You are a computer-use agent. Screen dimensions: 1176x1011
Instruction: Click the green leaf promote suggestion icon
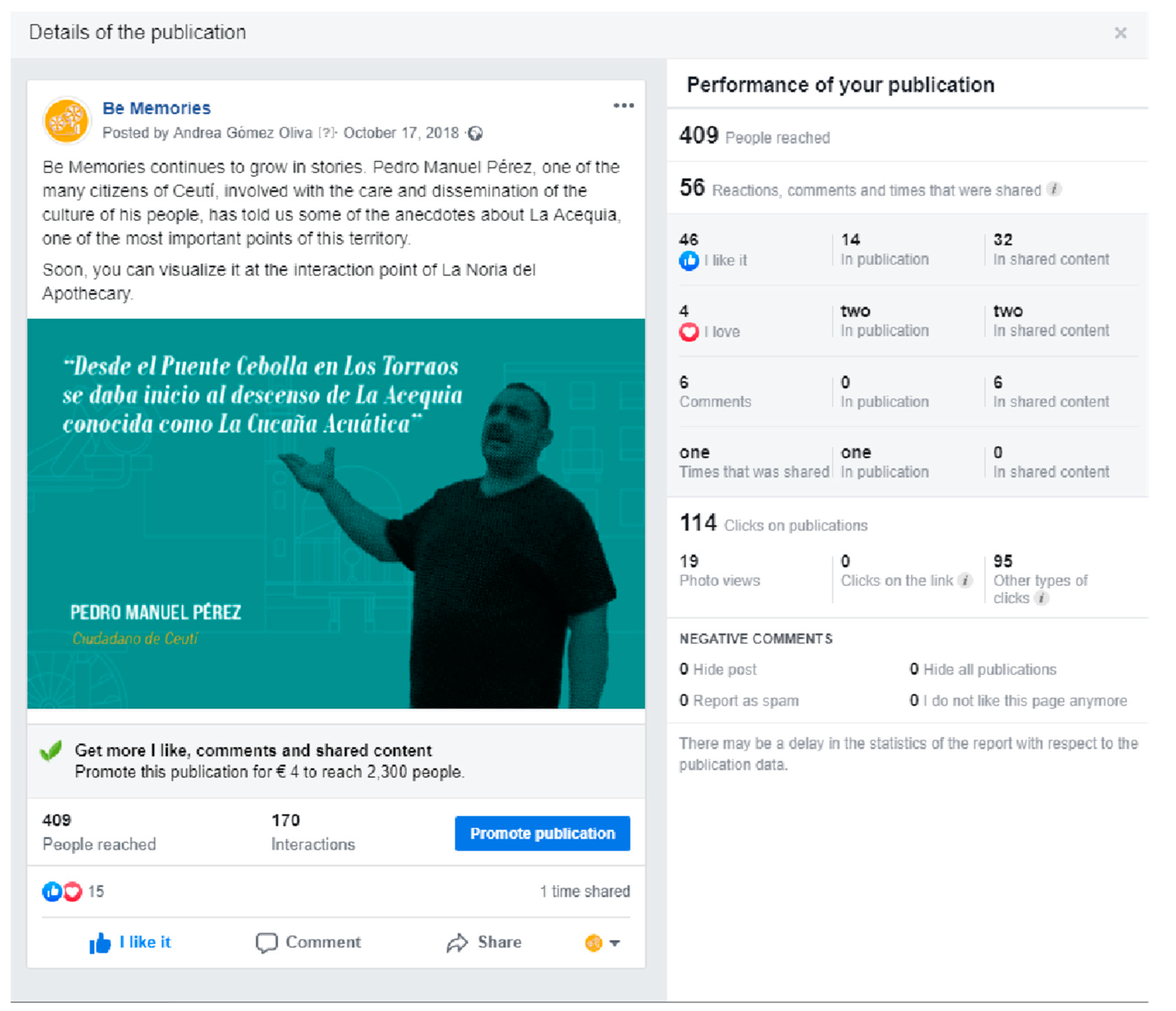tap(51, 752)
